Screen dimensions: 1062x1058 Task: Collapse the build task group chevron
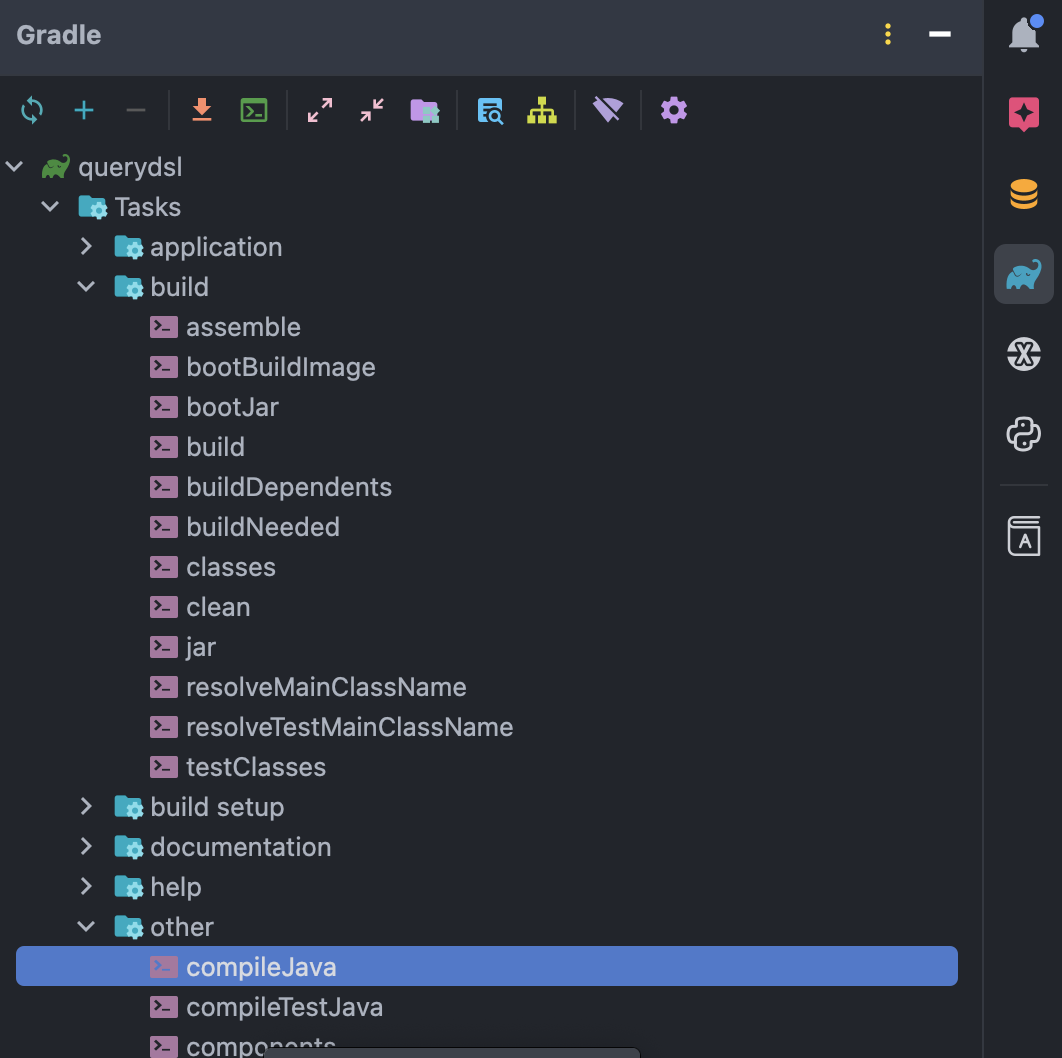(x=86, y=286)
